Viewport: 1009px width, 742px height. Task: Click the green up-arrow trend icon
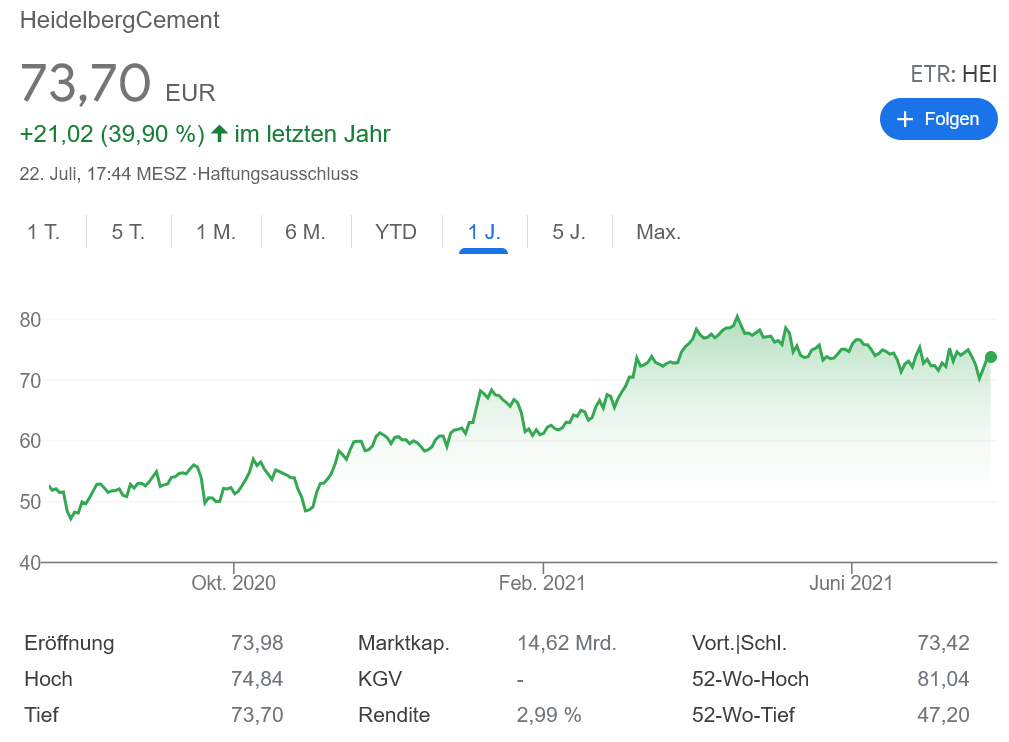219,134
